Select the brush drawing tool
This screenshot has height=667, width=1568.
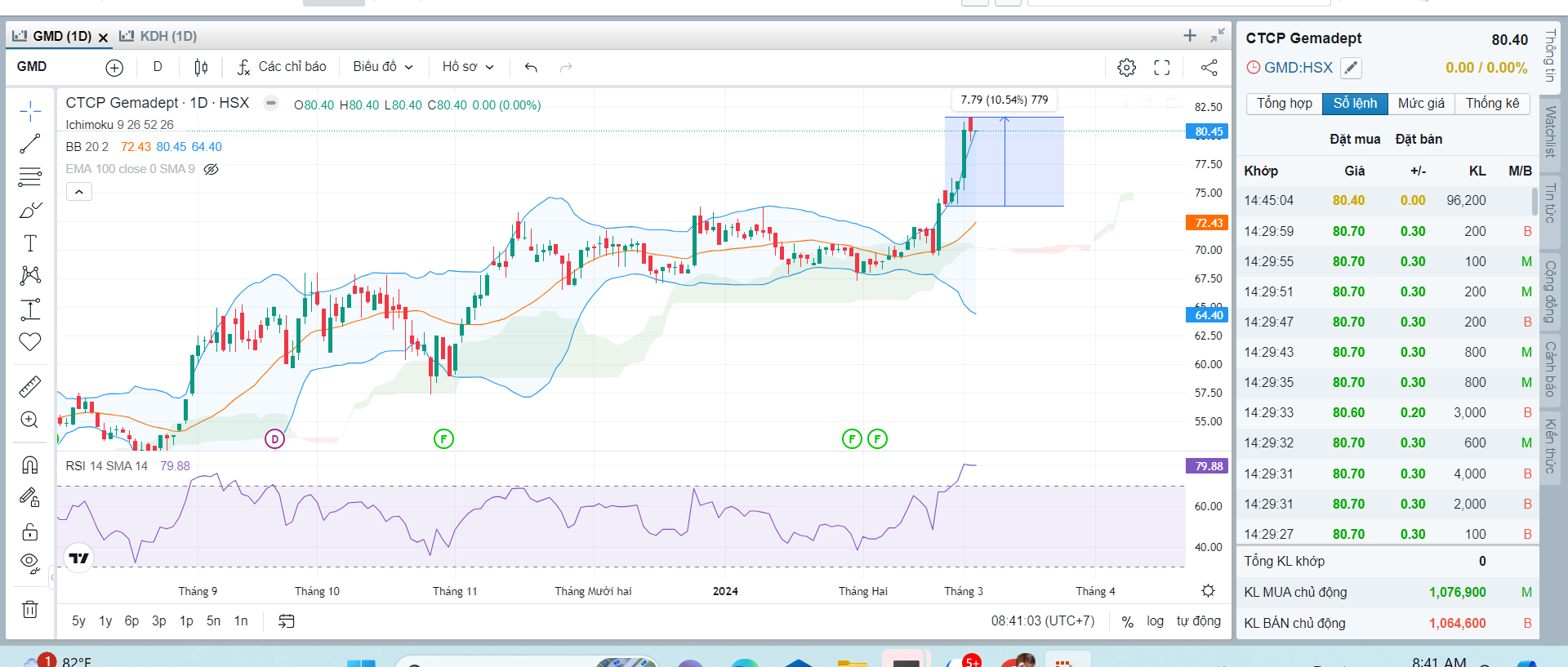(30, 210)
